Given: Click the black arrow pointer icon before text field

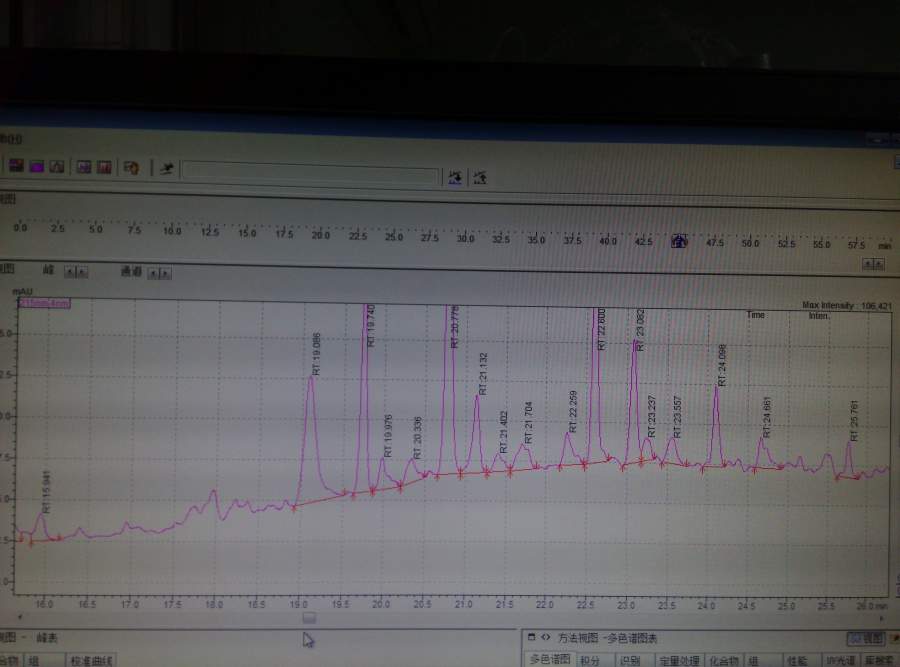Looking at the screenshot, I should click(166, 169).
